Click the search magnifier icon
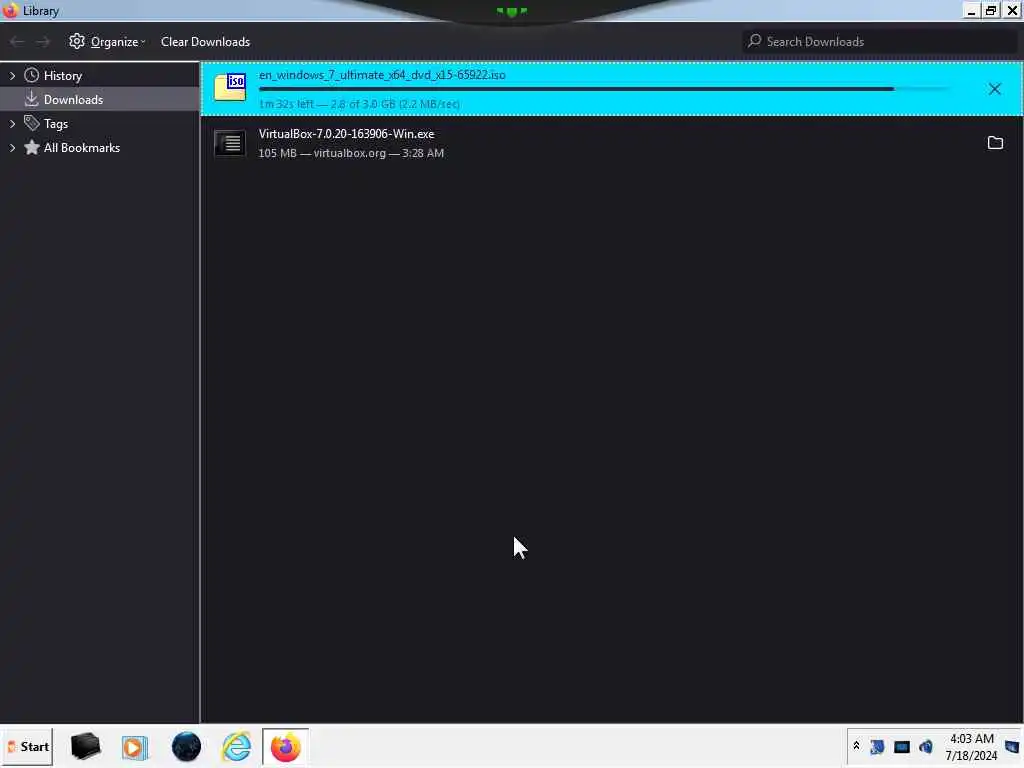Screen dimensions: 1024x768 click(x=754, y=41)
